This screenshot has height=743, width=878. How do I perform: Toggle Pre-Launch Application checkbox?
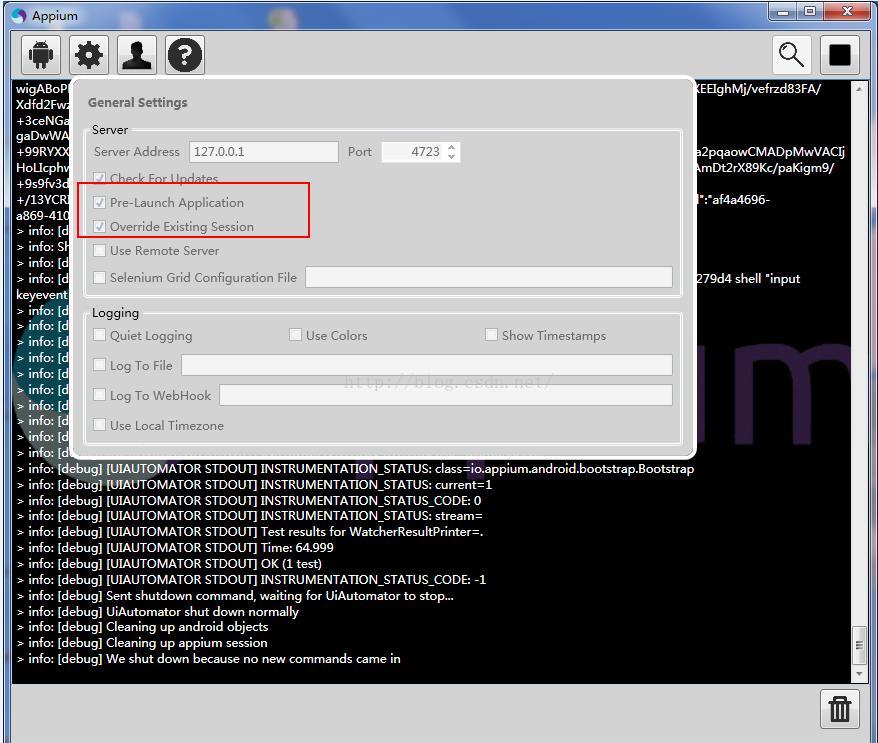[x=100, y=203]
